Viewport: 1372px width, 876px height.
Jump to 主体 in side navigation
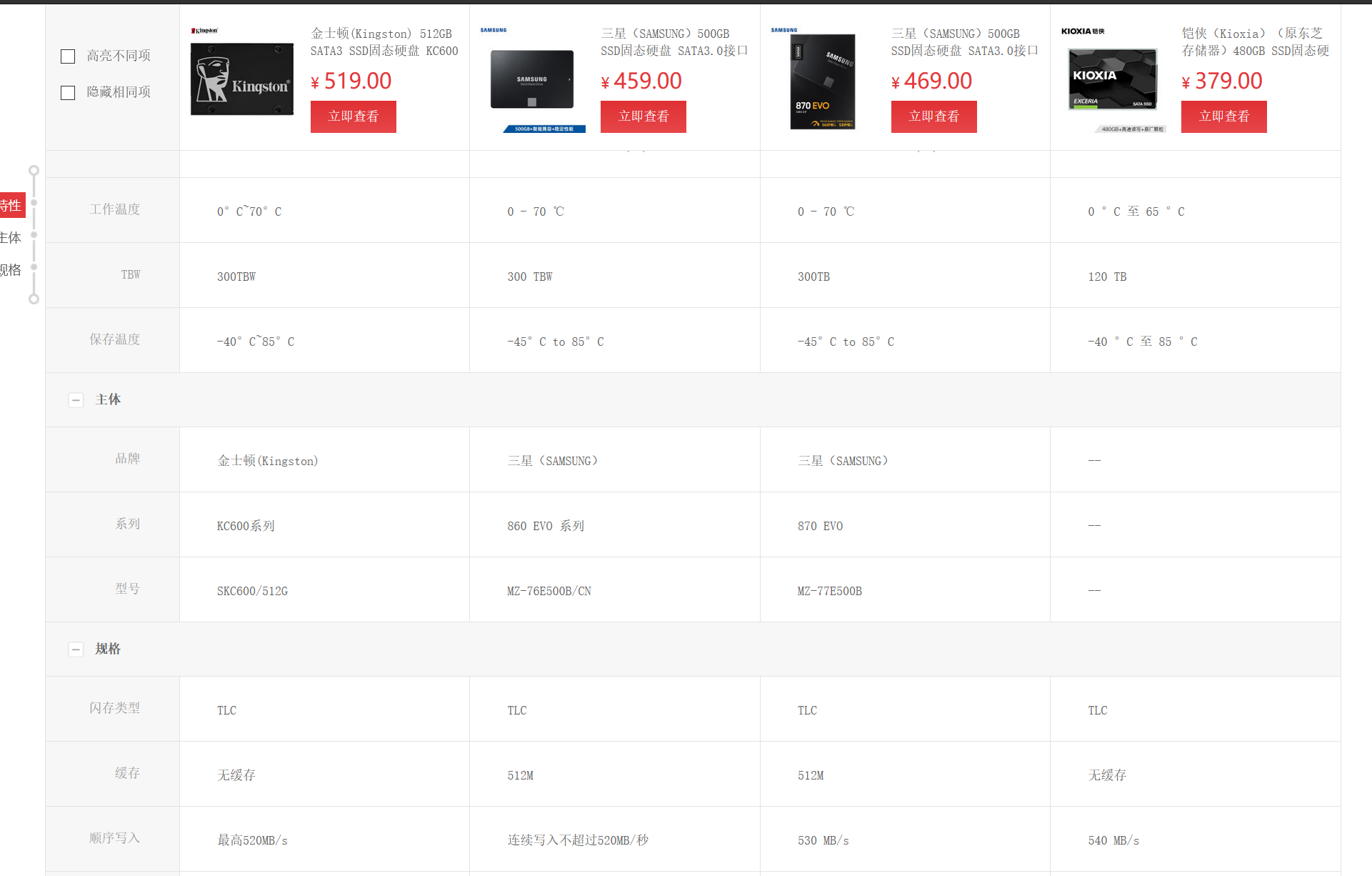tap(11, 237)
